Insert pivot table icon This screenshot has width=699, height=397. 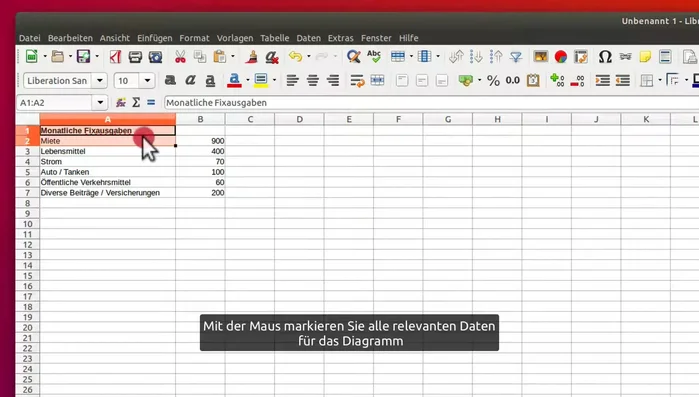click(x=580, y=57)
